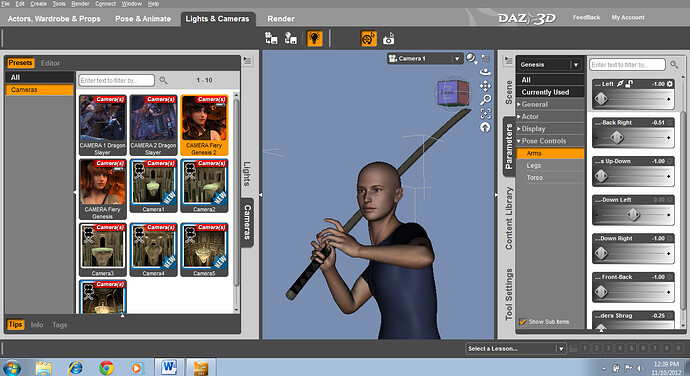Click the view cube in viewport

click(453, 92)
